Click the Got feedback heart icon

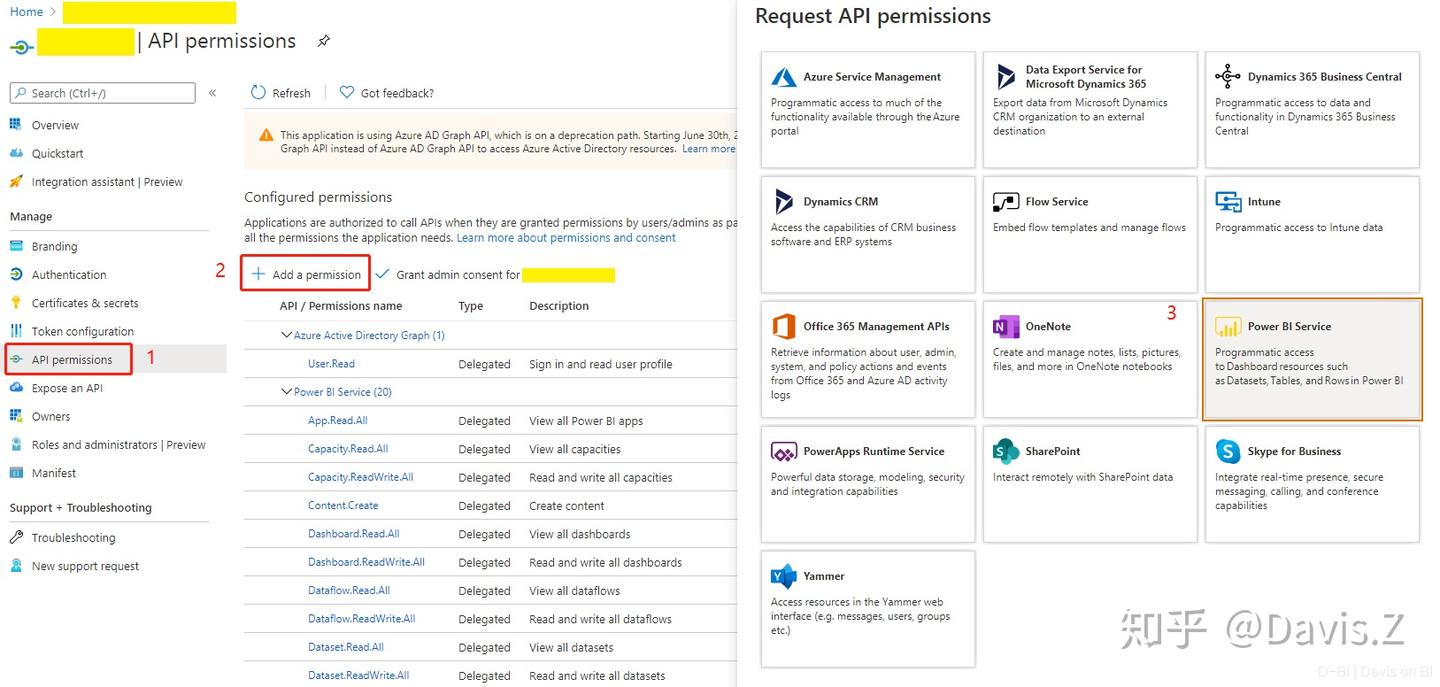(346, 92)
